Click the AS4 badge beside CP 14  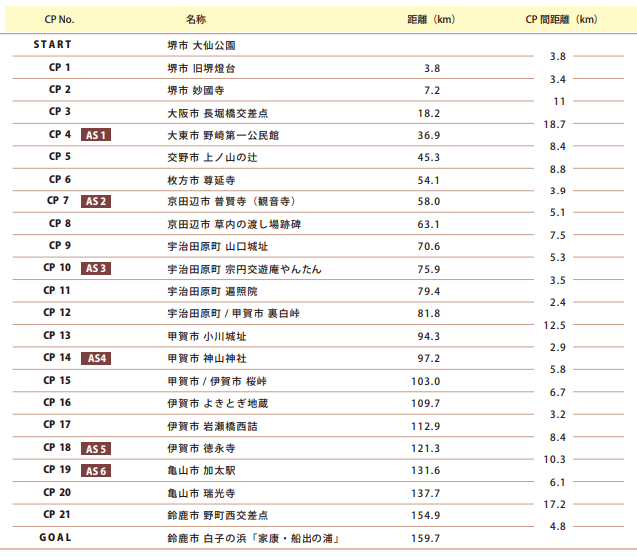point(96,358)
